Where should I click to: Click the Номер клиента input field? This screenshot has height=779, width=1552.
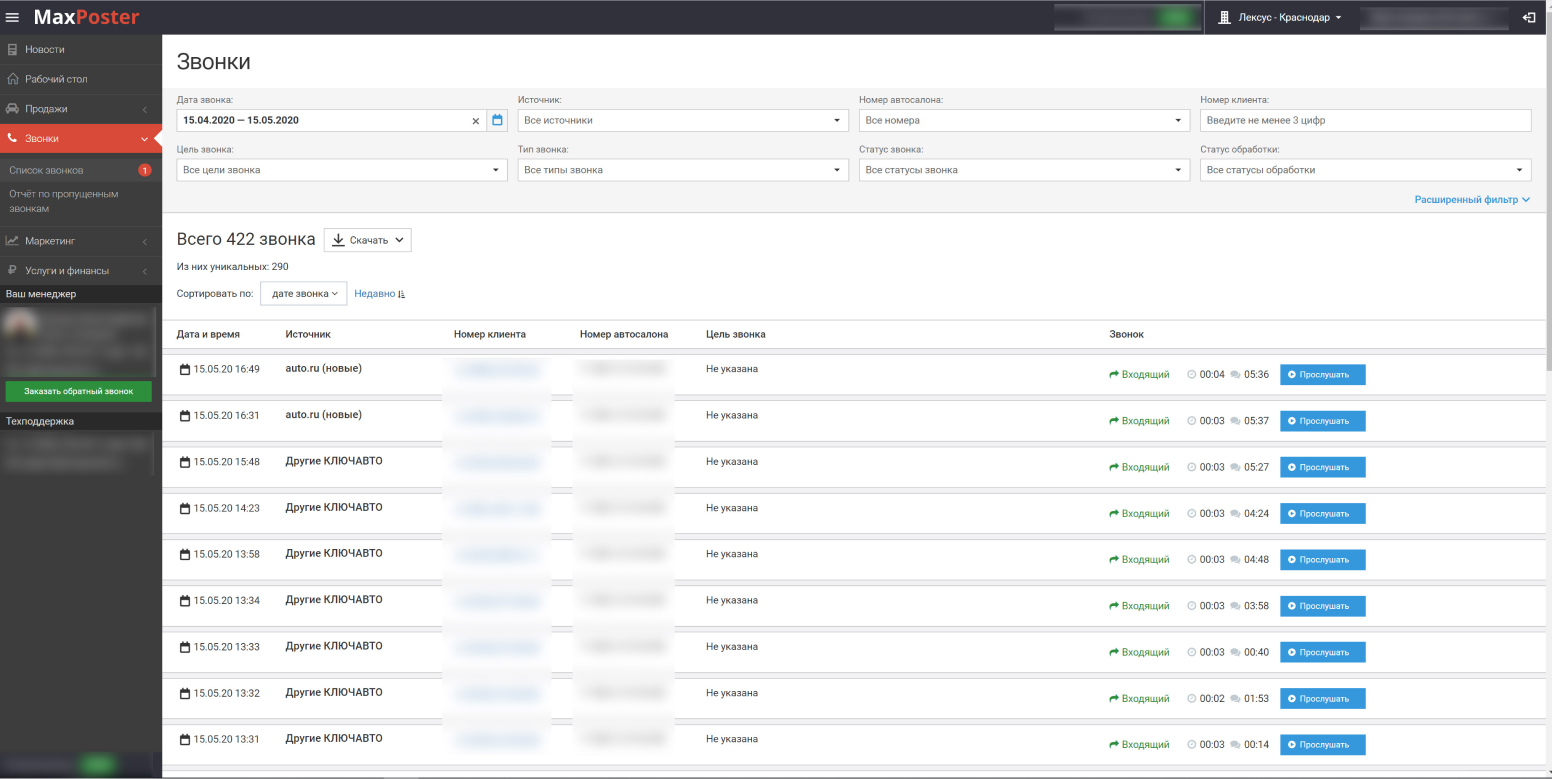(x=1365, y=120)
